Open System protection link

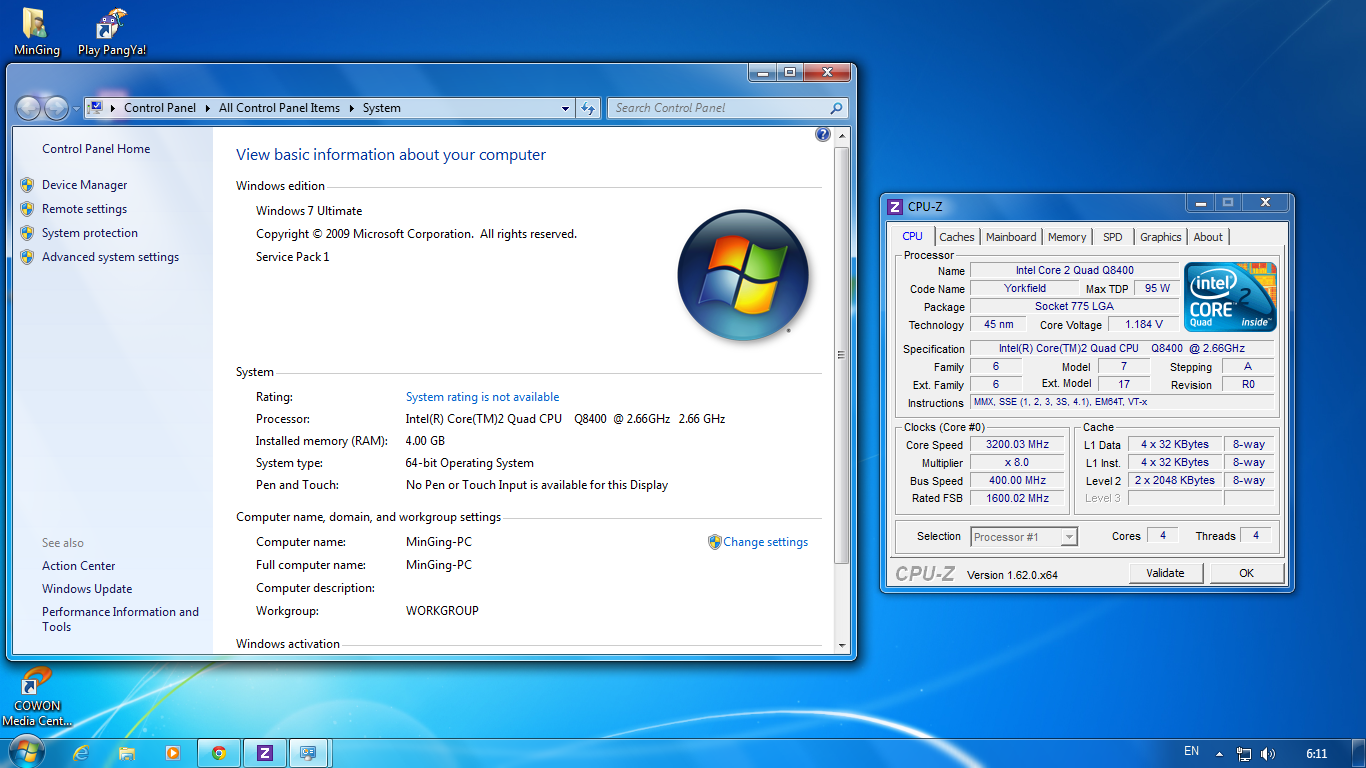click(x=90, y=233)
